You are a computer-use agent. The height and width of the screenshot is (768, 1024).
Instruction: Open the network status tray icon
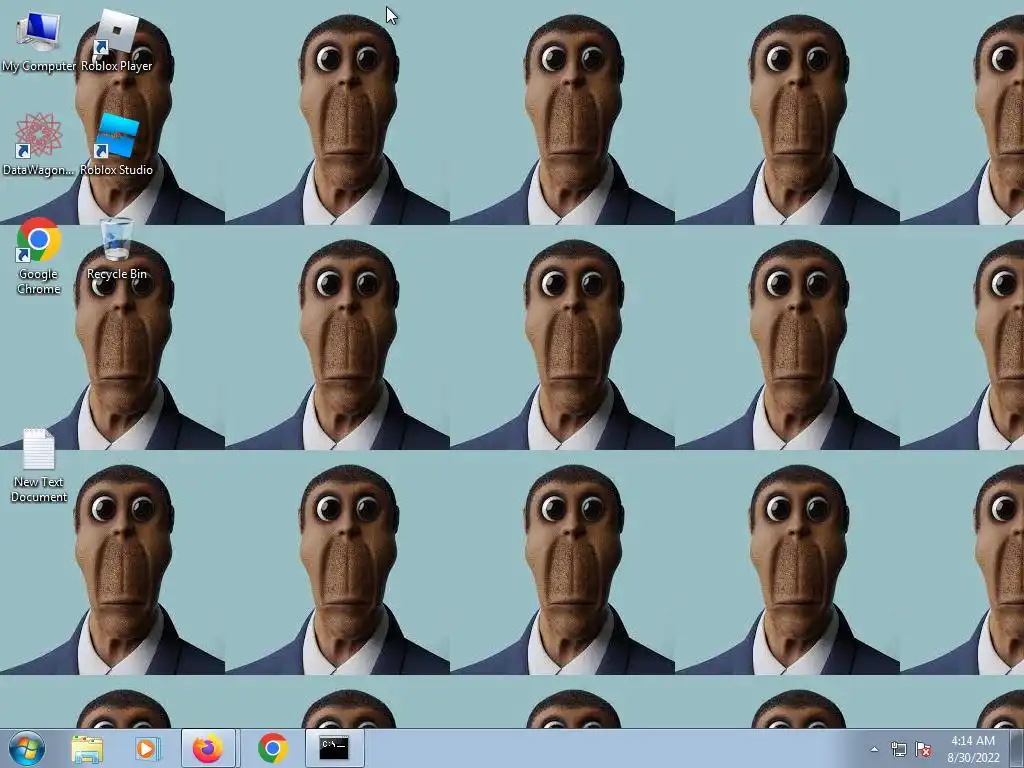899,749
